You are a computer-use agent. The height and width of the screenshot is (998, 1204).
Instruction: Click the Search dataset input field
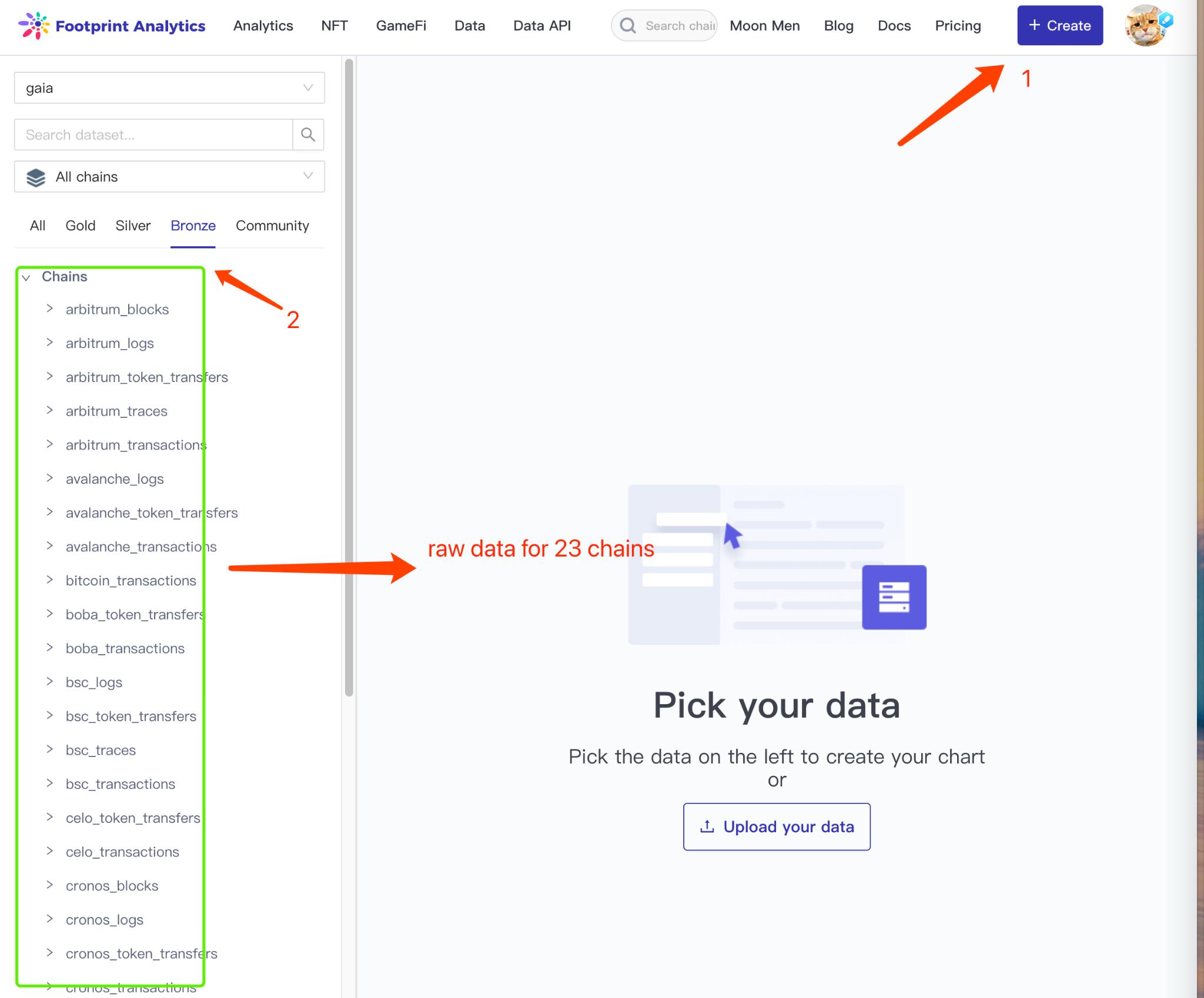tap(153, 135)
